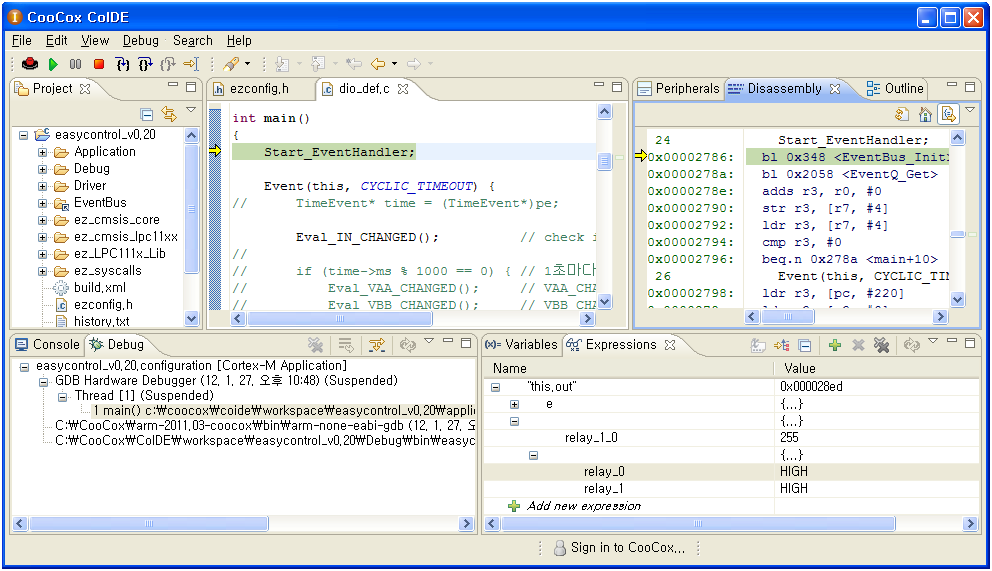Toggle Show Logical Structure icon in Expressions
Image resolution: width=992 pixels, height=571 pixels.
[x=782, y=345]
